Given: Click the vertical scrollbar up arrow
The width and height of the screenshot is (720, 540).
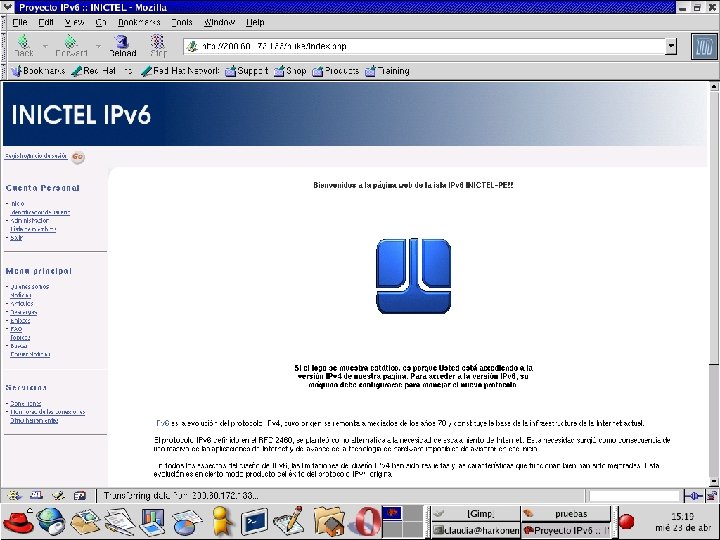Looking at the screenshot, I should pyautogui.click(x=714, y=86).
